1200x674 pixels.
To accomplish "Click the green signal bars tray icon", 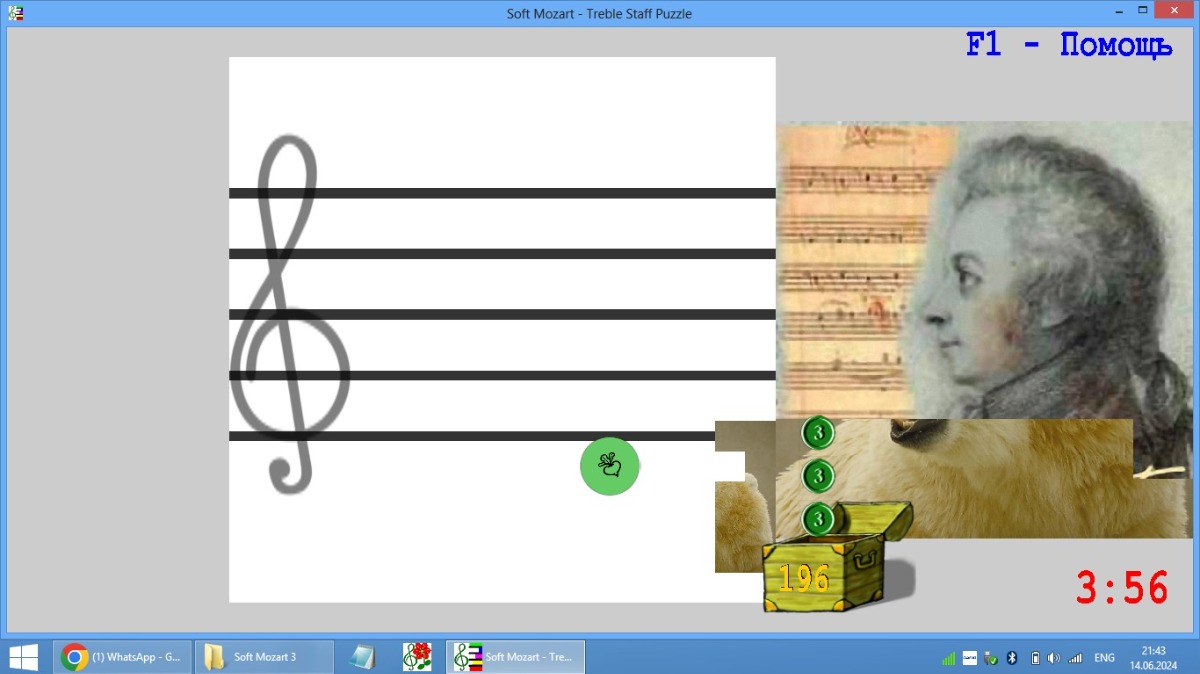I will coord(948,658).
